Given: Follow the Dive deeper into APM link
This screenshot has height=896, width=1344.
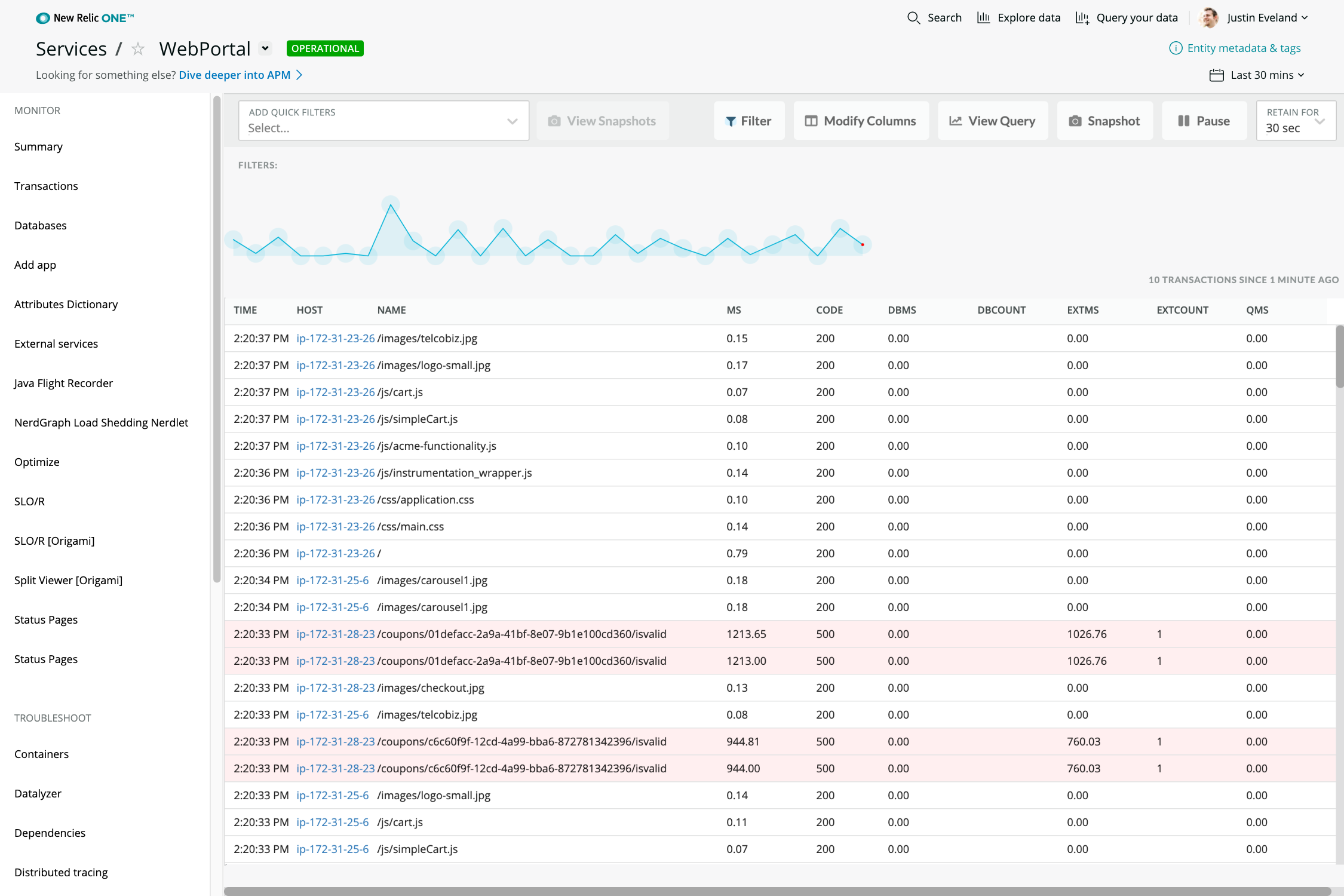Looking at the screenshot, I should click(x=235, y=75).
